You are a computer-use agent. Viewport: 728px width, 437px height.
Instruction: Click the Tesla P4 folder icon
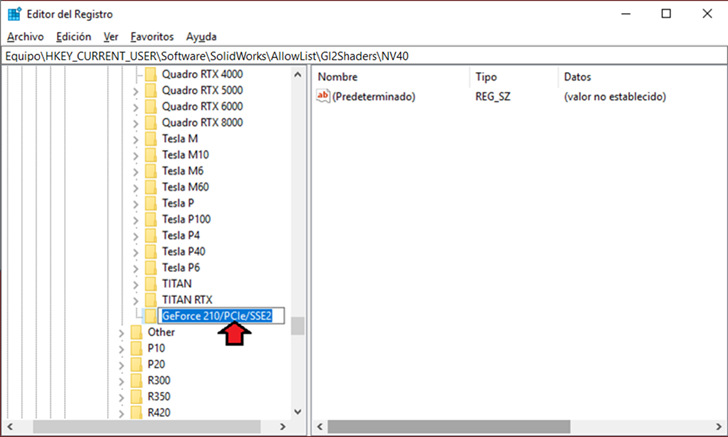150,235
